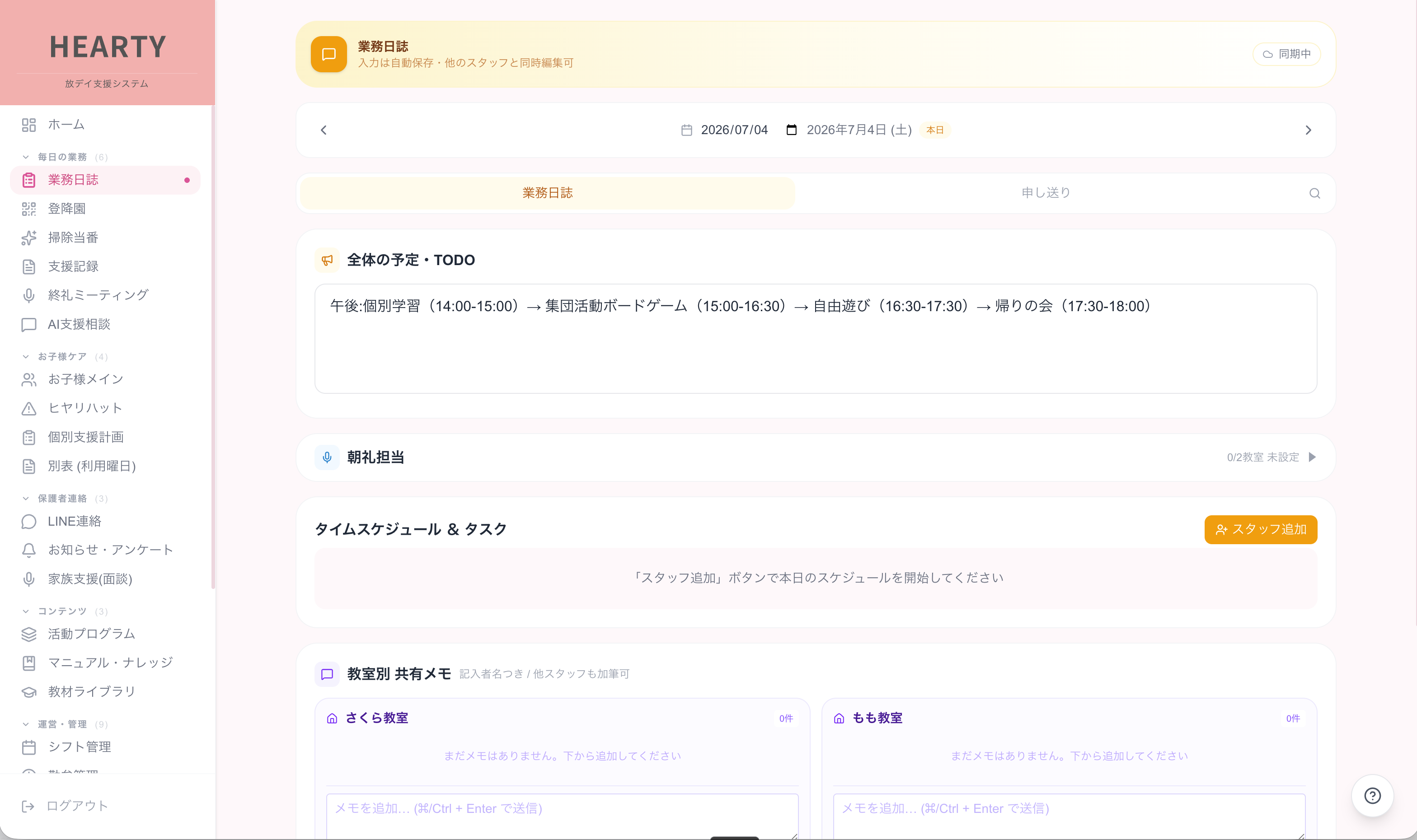Viewport: 1417px width, 840px height.
Task: Click the お子様メイン people icon
Action: pyautogui.click(x=29, y=380)
